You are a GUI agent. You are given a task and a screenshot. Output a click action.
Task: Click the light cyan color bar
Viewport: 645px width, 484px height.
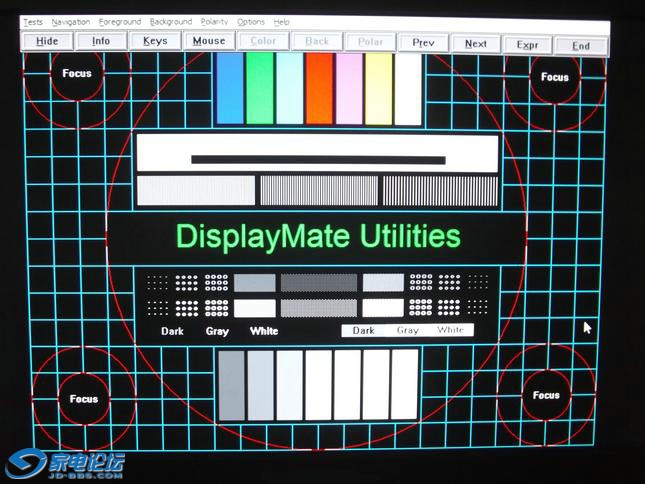(x=290, y=88)
